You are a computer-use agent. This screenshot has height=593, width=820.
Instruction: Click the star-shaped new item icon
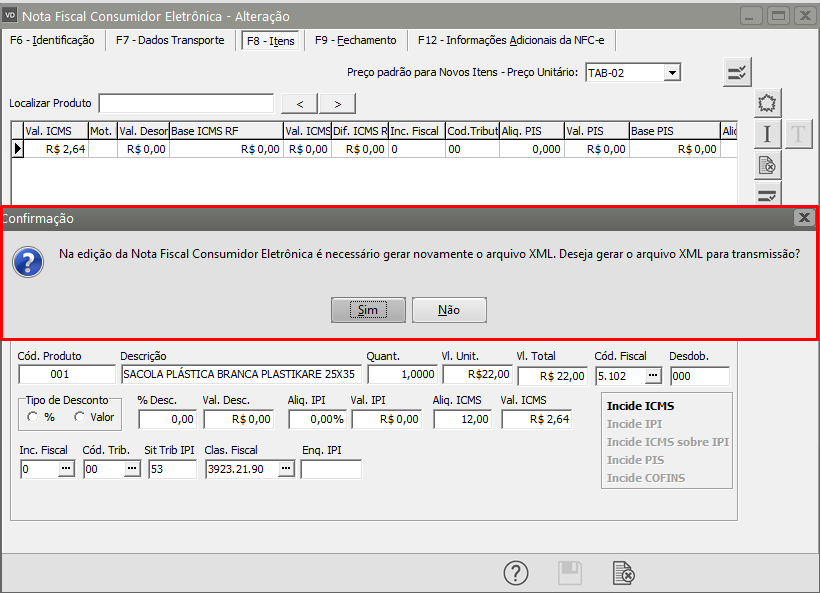click(x=767, y=103)
